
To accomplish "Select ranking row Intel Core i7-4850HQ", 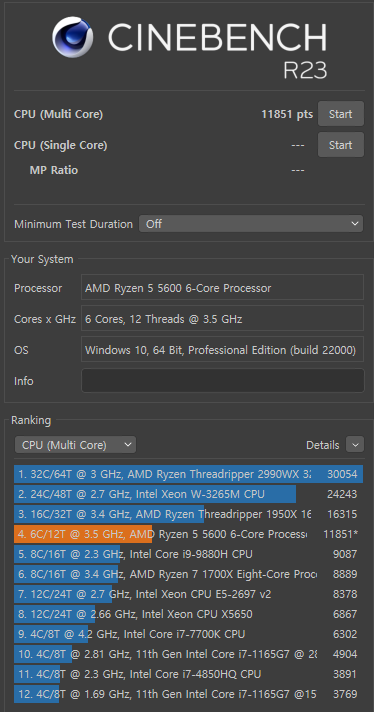I will click(188, 674).
